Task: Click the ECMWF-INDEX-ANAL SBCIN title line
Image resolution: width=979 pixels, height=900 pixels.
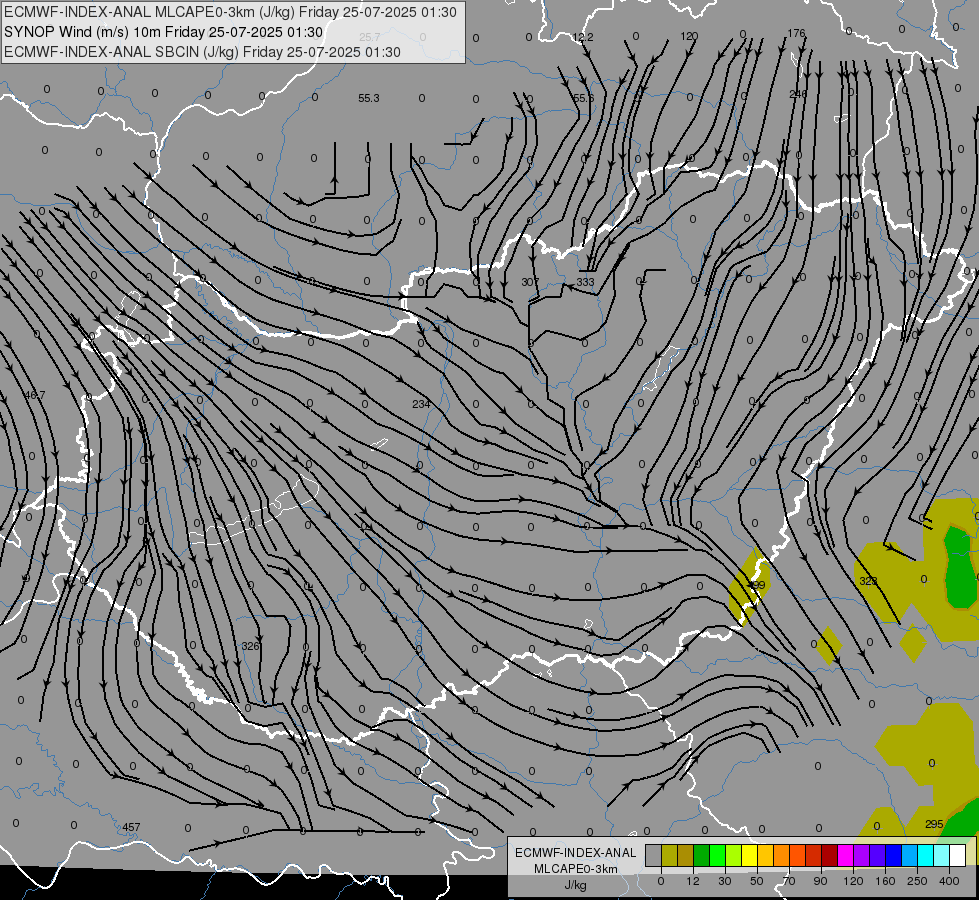Action: coord(202,52)
